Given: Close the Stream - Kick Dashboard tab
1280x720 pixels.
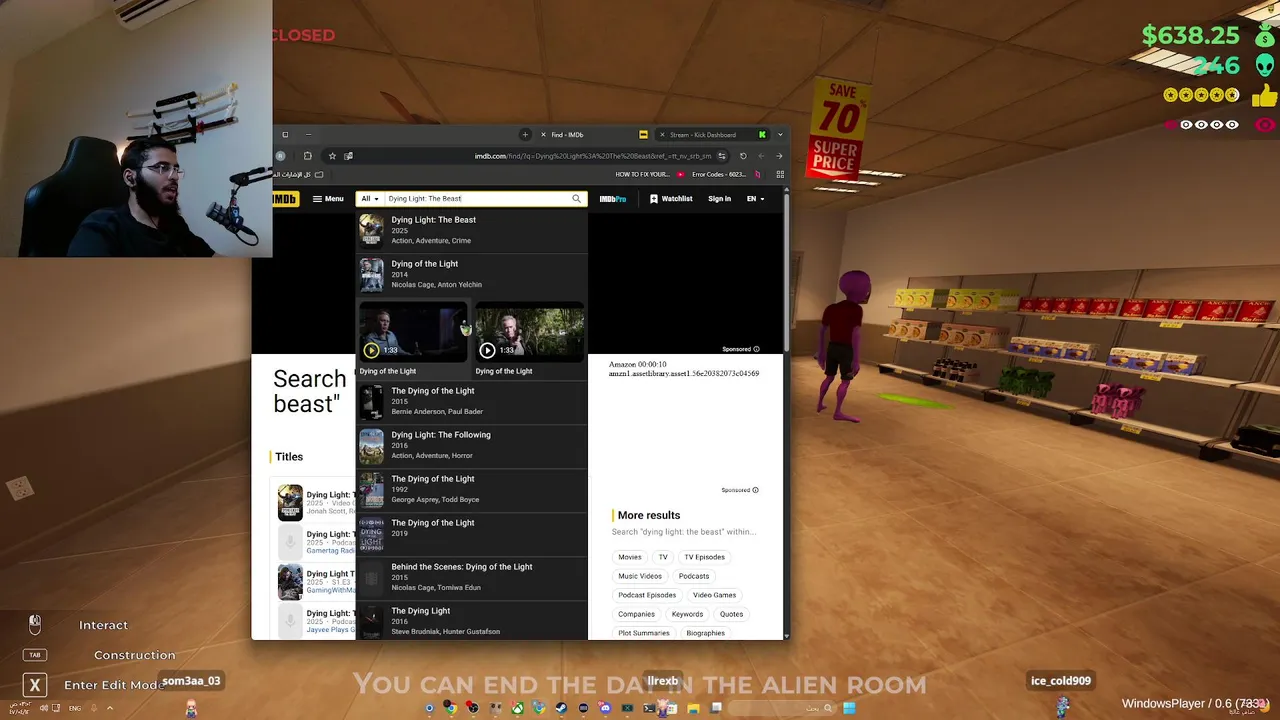Looking at the screenshot, I should [x=662, y=135].
